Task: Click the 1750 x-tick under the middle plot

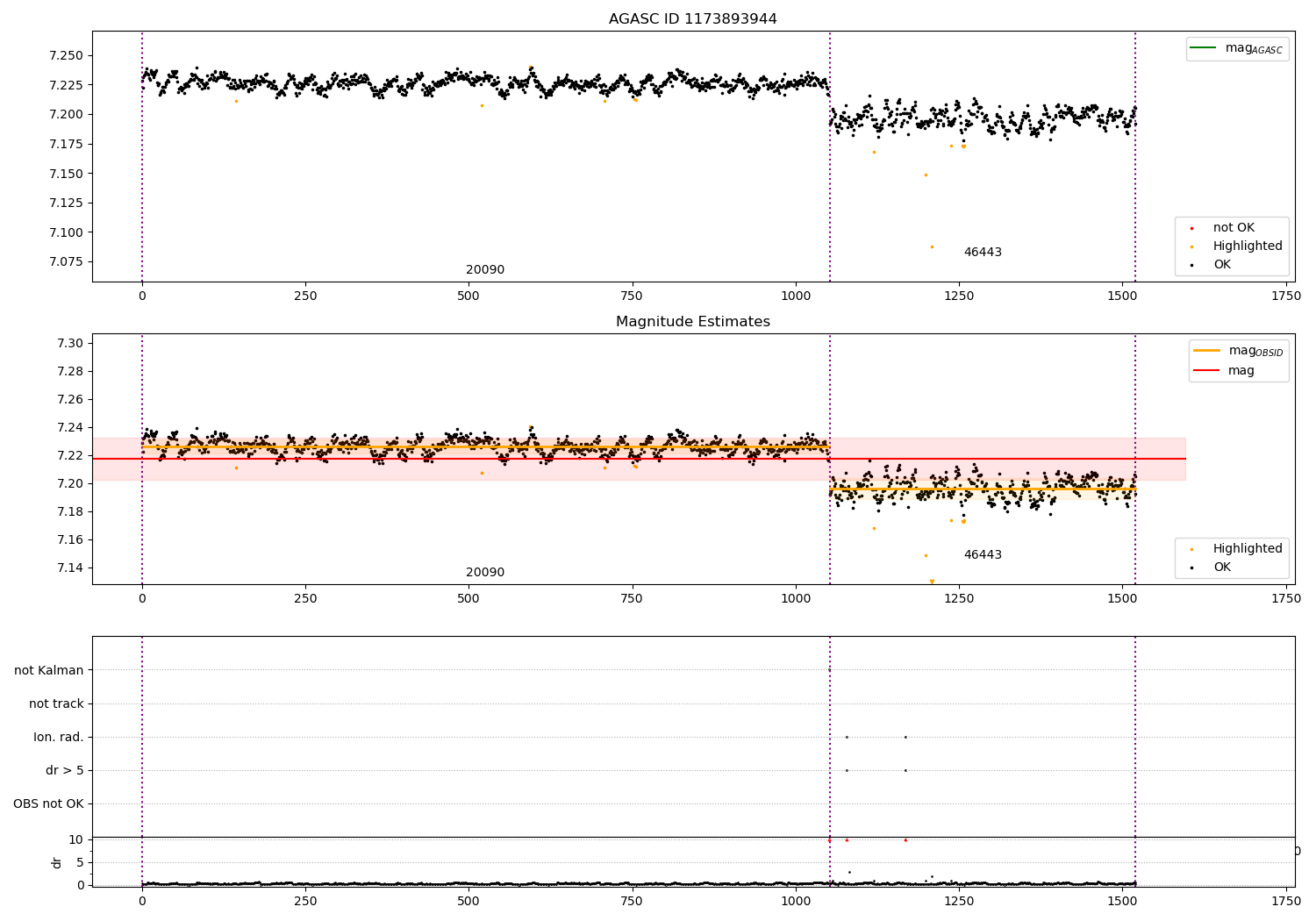Action: pyautogui.click(x=1286, y=599)
